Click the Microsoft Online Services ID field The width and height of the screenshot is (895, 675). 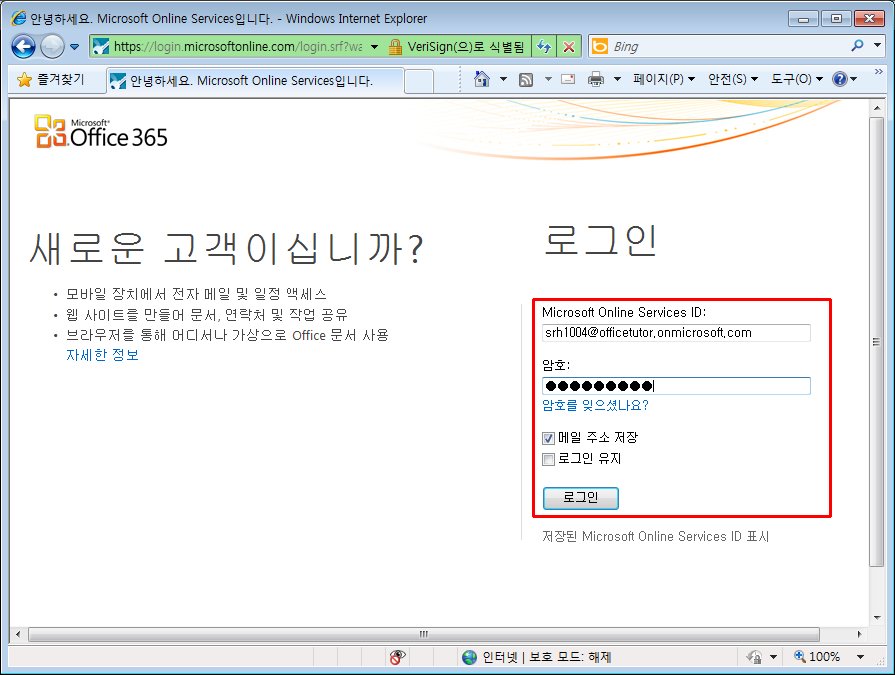pos(676,333)
